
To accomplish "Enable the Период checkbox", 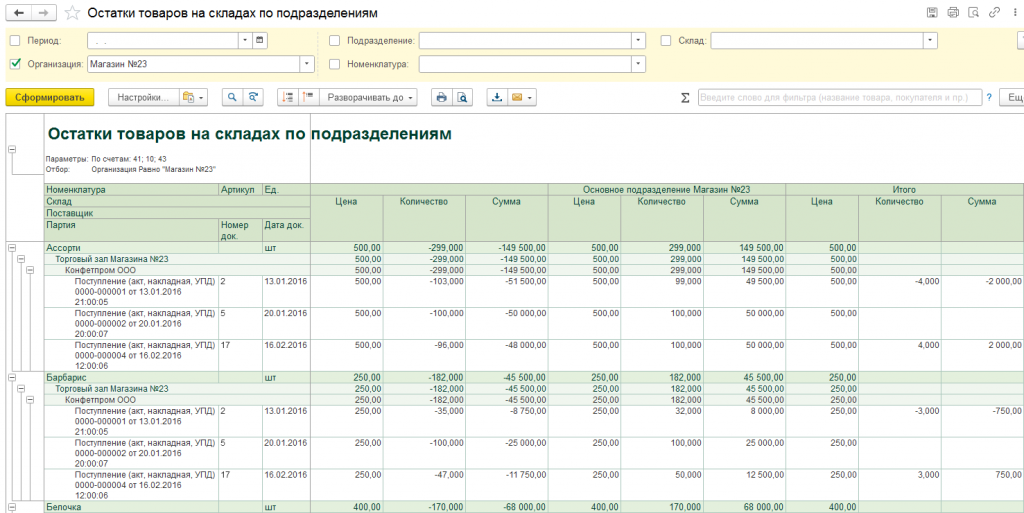I will (x=15, y=41).
